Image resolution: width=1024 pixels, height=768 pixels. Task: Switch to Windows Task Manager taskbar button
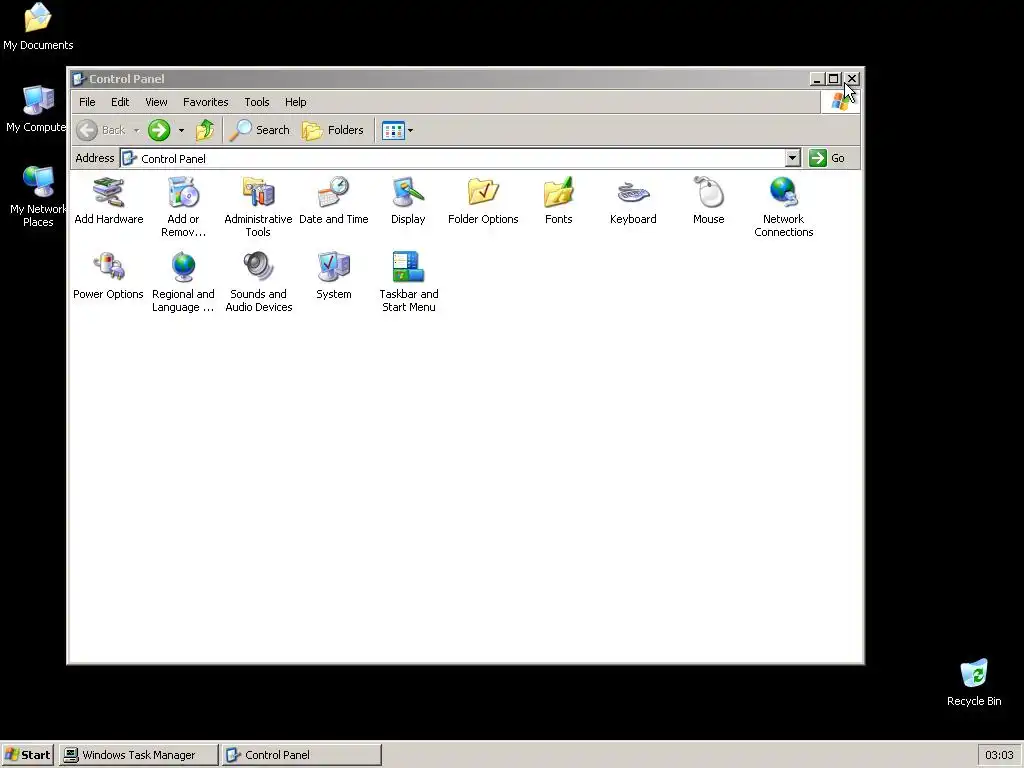tap(138, 755)
